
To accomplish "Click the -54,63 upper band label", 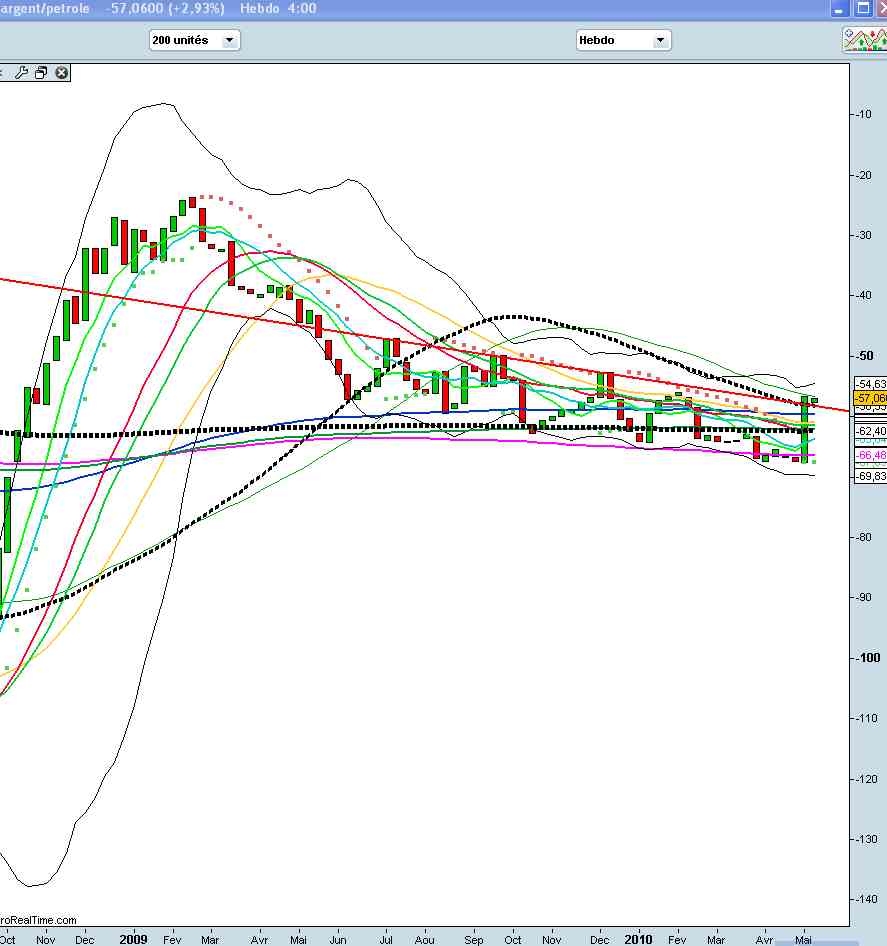I will (869, 384).
